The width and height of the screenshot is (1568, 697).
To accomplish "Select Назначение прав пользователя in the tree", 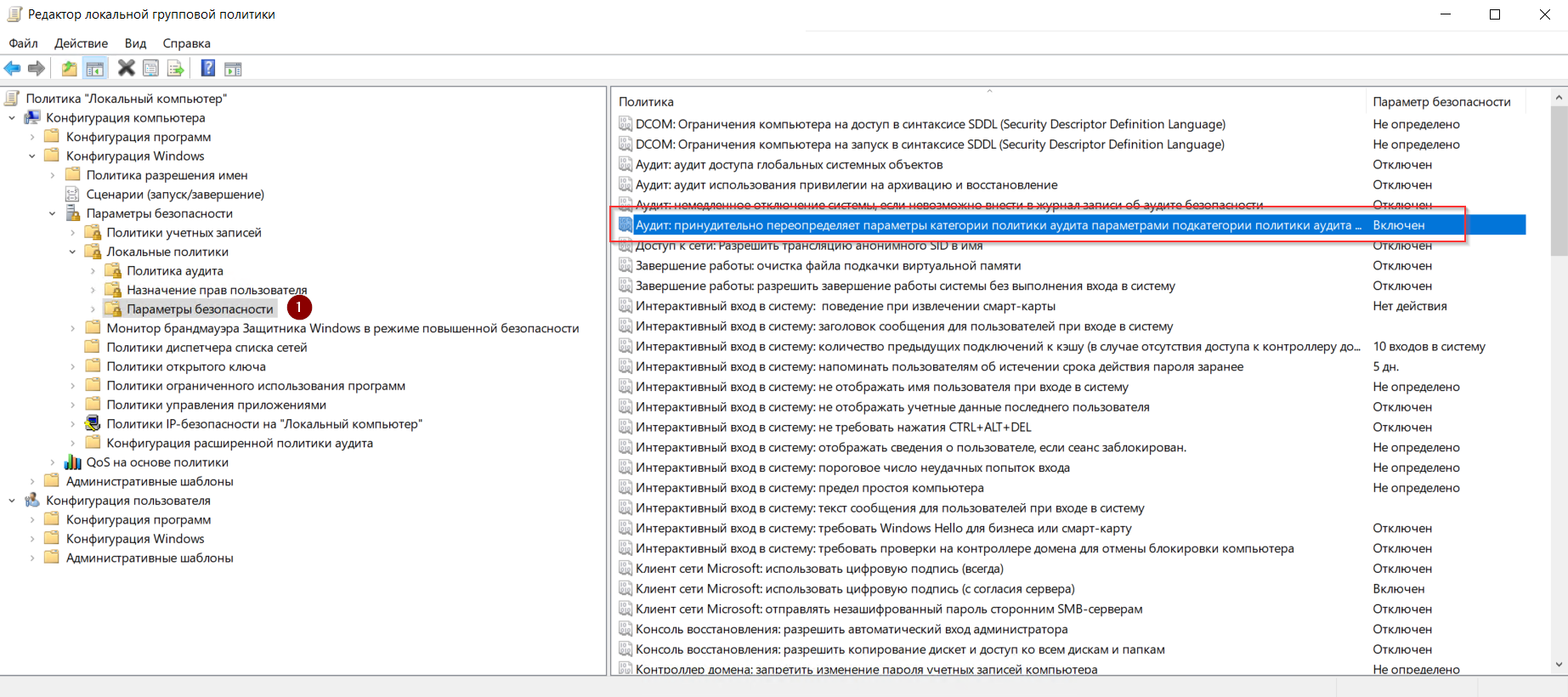I will (217, 290).
